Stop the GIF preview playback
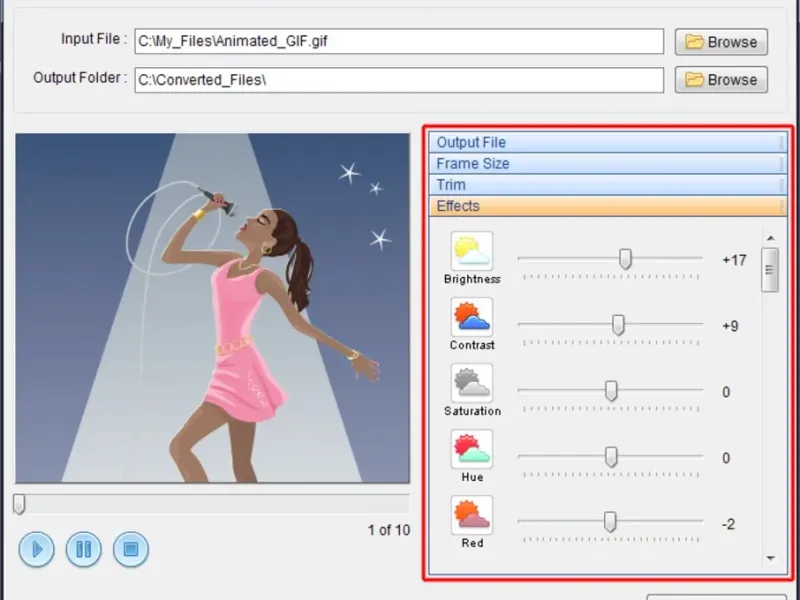The image size is (800, 600). click(x=131, y=549)
